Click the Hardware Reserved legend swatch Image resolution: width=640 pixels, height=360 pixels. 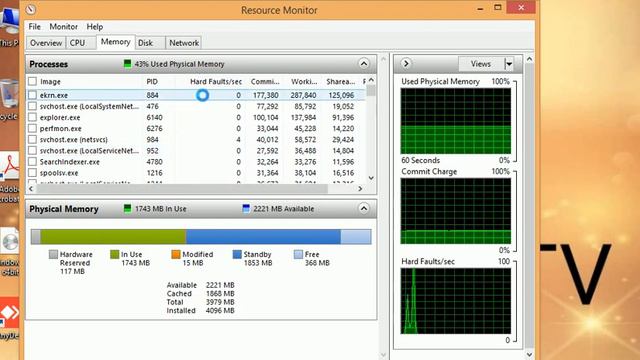click(53, 254)
